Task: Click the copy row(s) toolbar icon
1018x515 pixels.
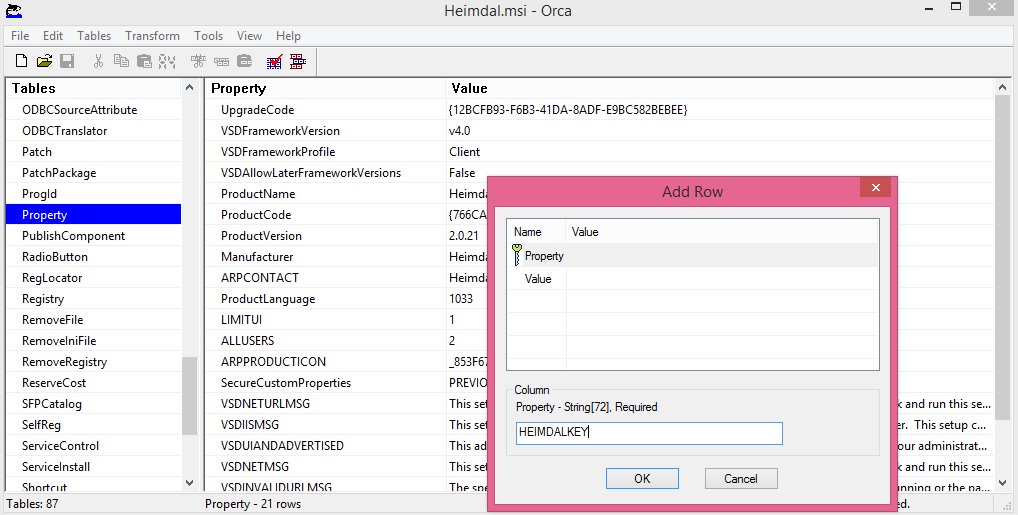Action: coord(221,61)
